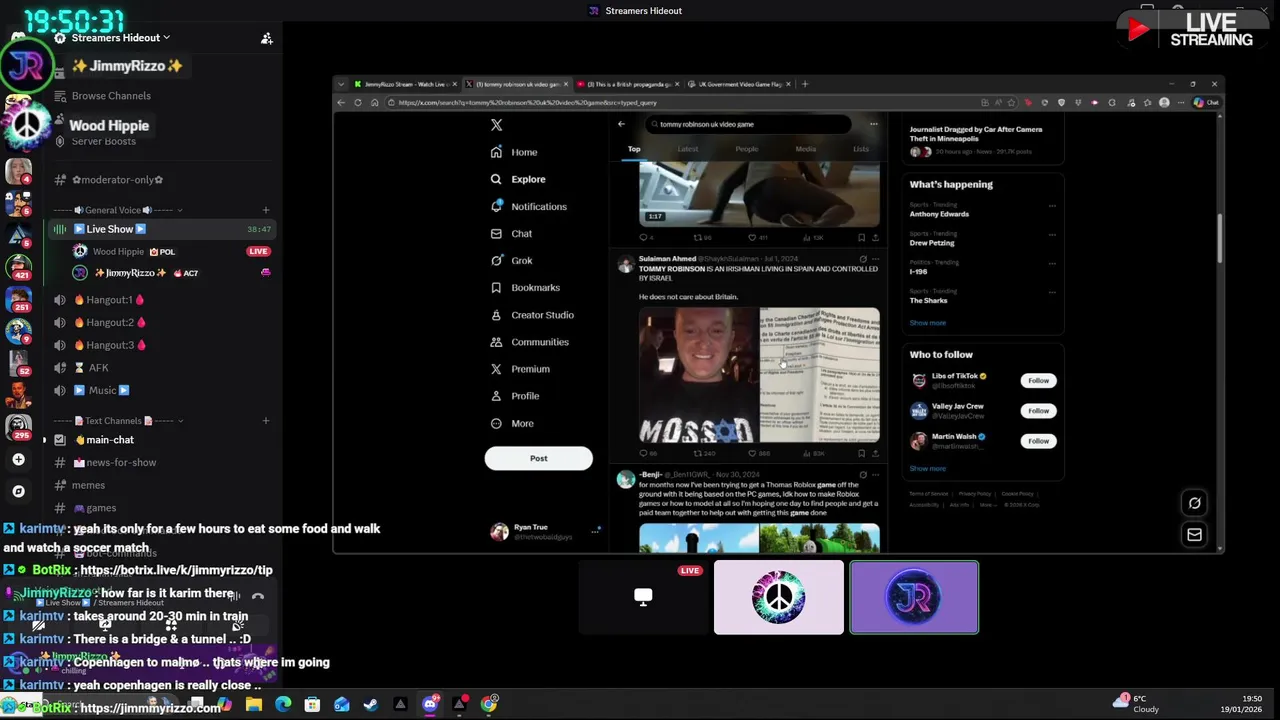Select the live screen share tile
This screenshot has height=720, width=1280.
(x=643, y=597)
